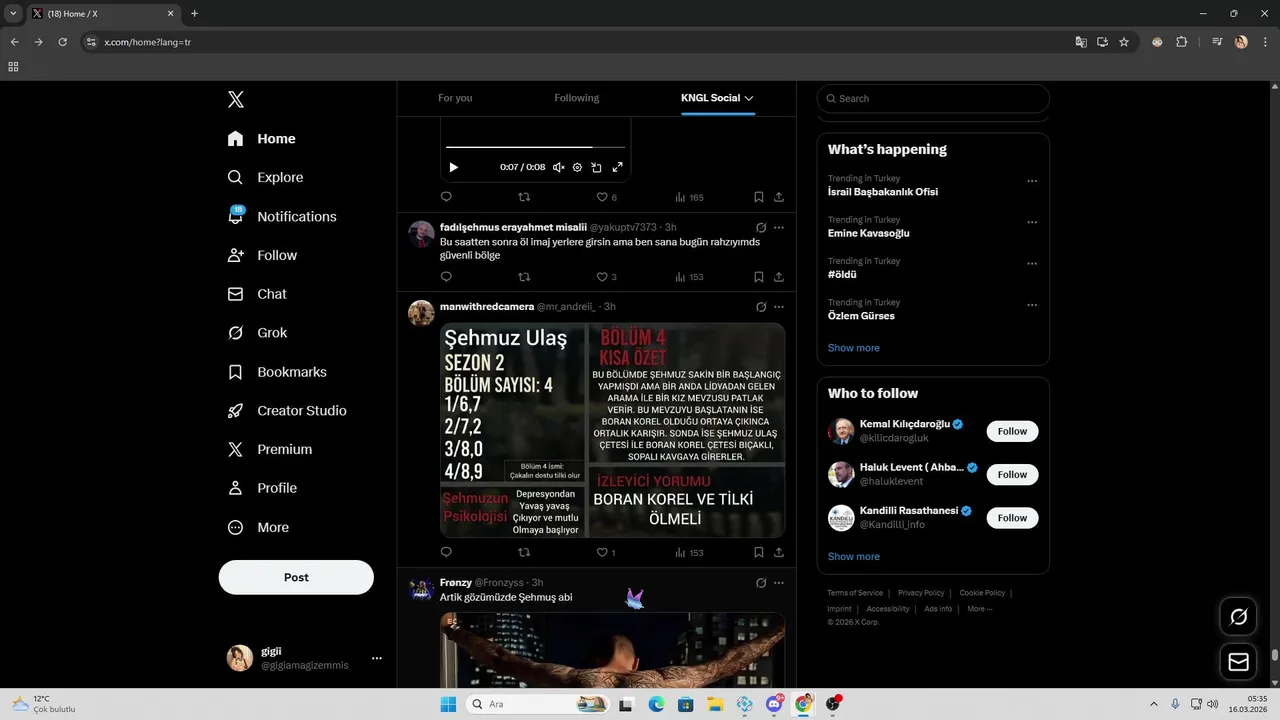Reply to the video post
The width and height of the screenshot is (1280, 720).
coord(446,197)
